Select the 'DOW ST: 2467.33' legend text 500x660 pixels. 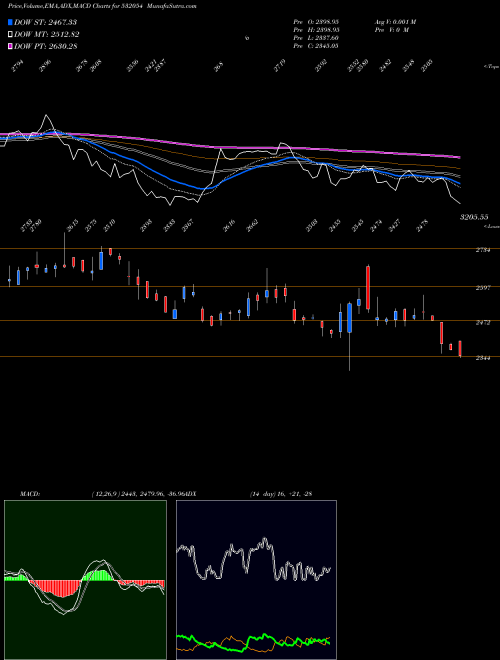pos(45,22)
